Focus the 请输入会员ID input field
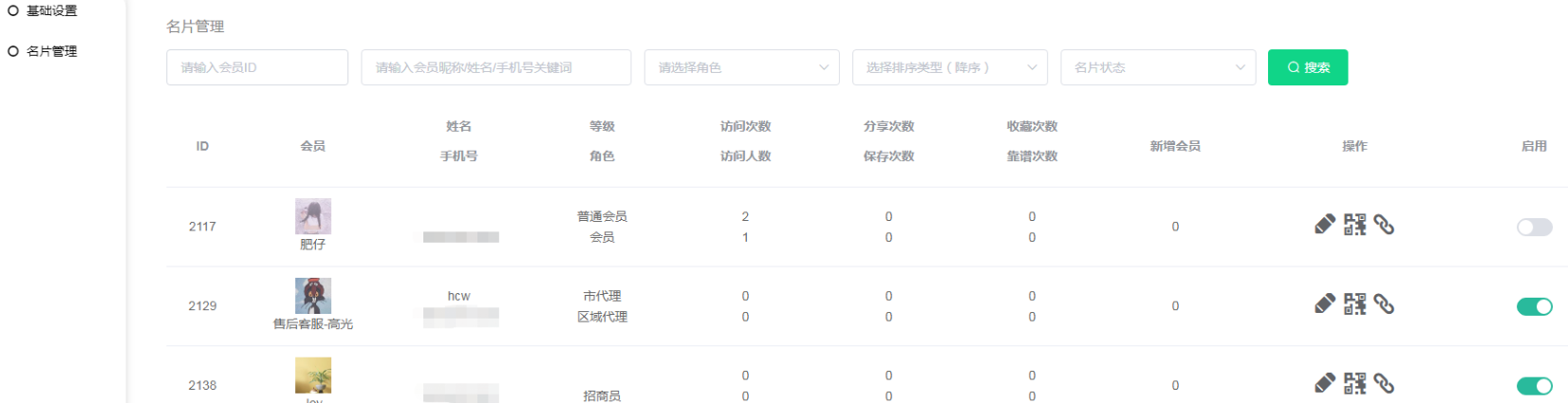Screen dimensions: 1568x403 (257, 67)
